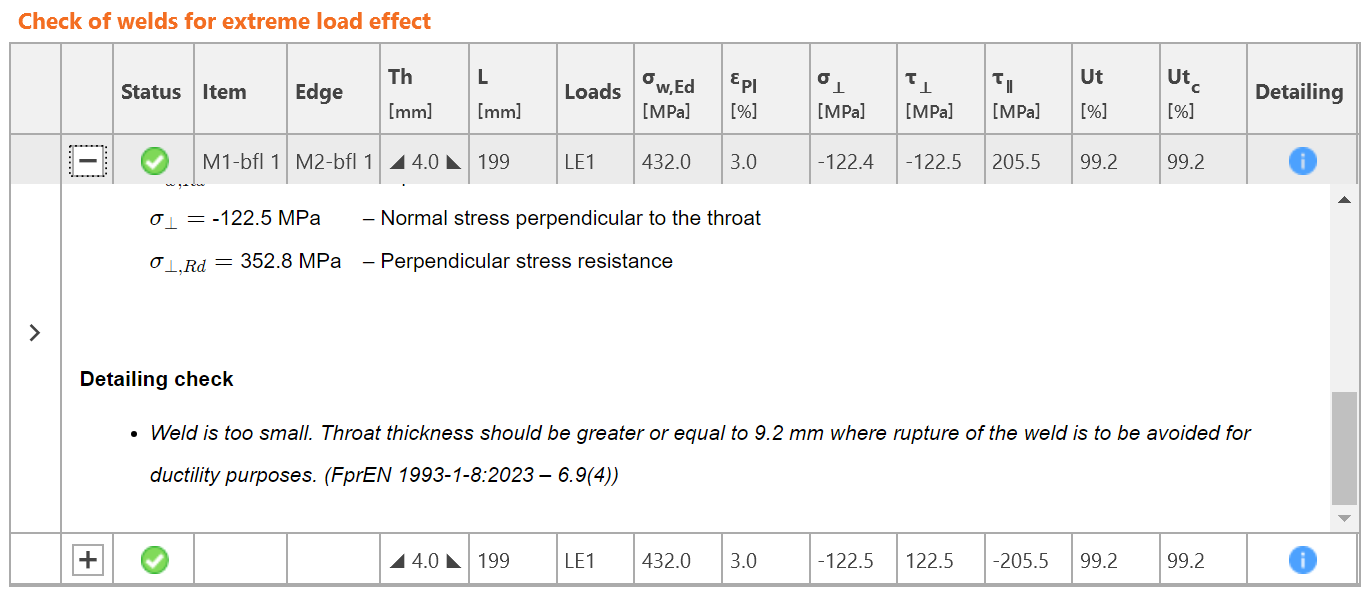The height and width of the screenshot is (601, 1371).
Task: Click green status check icon for M1-bfl 1
Action: click(154, 160)
